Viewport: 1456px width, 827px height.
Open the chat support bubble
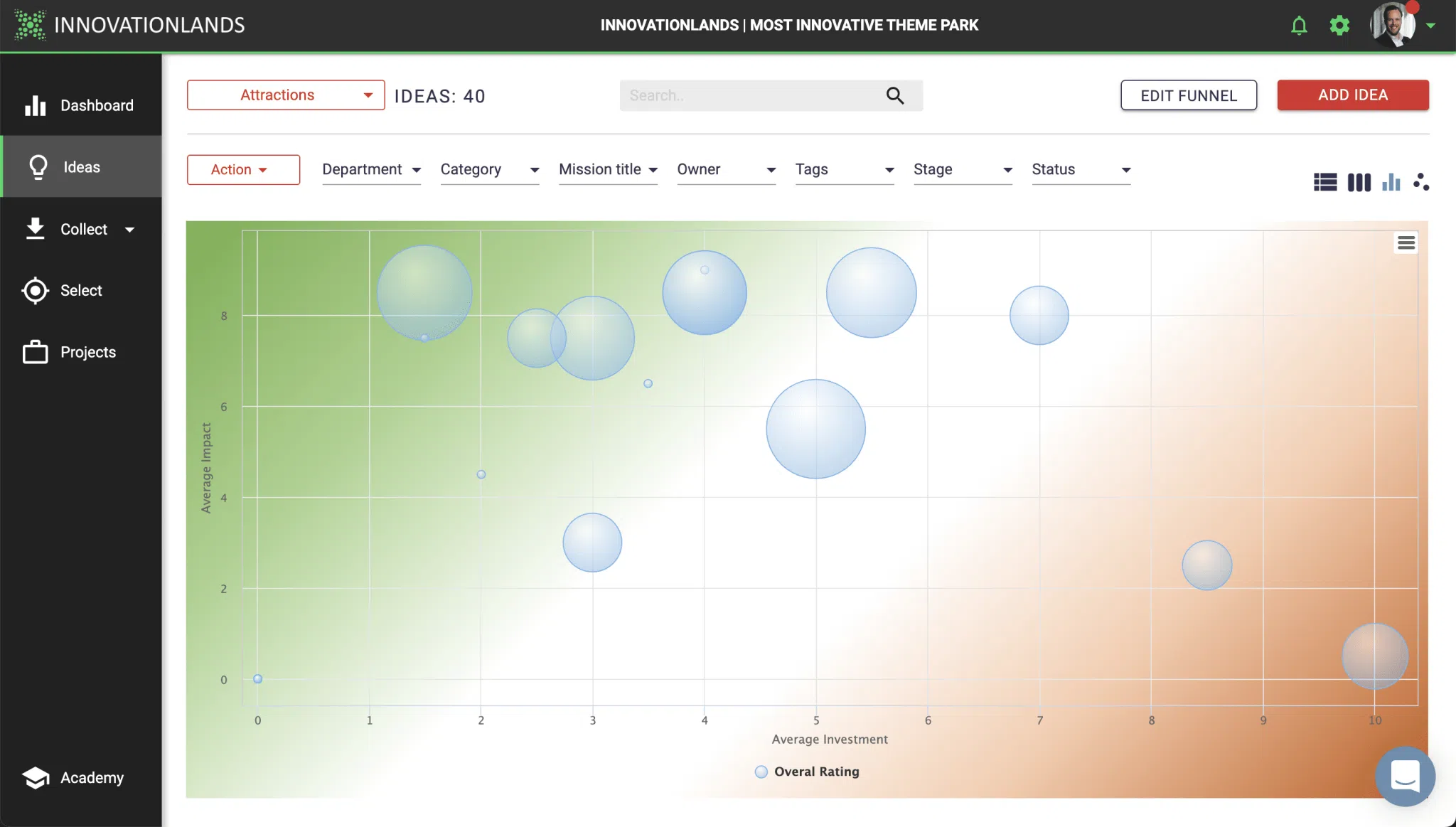[1405, 777]
